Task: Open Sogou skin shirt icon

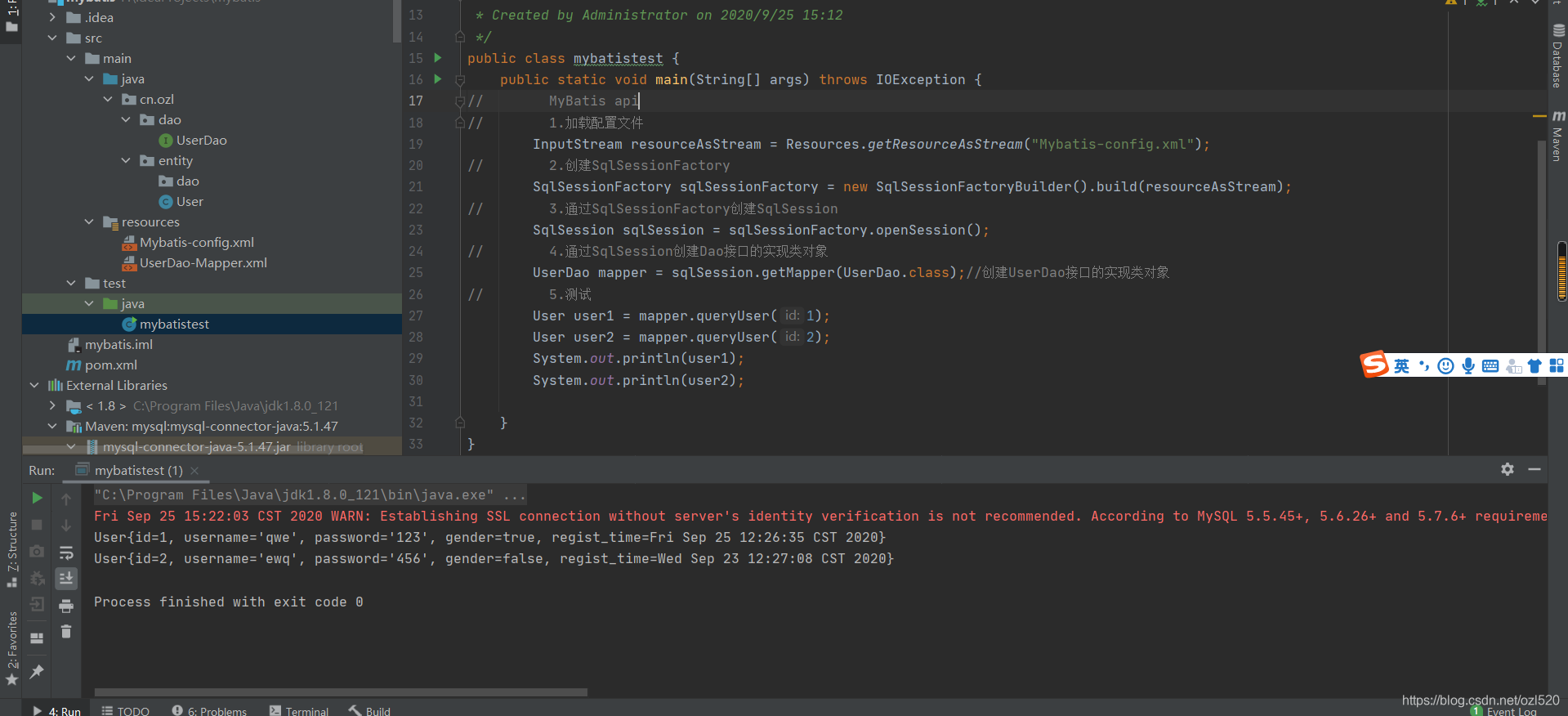Action: pos(1534,366)
